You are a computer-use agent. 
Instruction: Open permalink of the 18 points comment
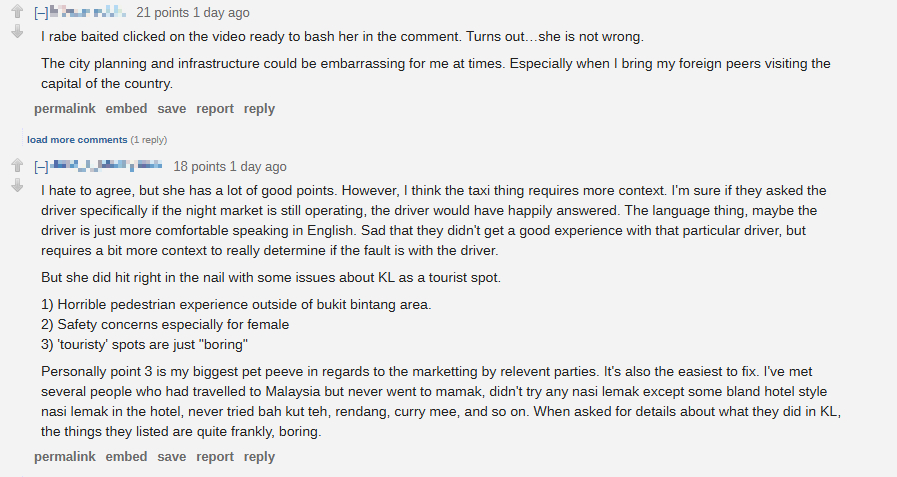pyautogui.click(x=65, y=456)
